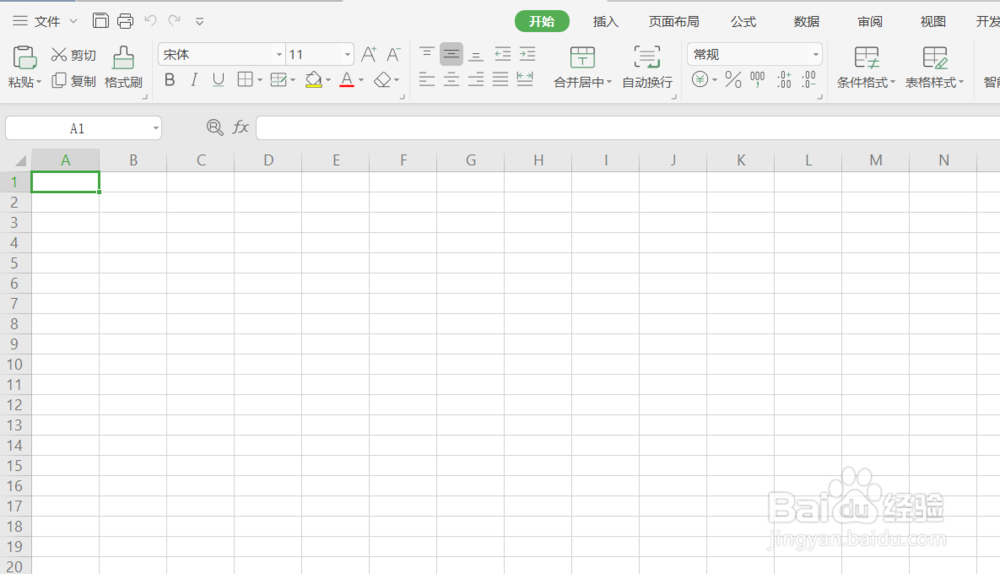Switch to the 插入 tab
1000x574 pixels.
click(x=605, y=22)
